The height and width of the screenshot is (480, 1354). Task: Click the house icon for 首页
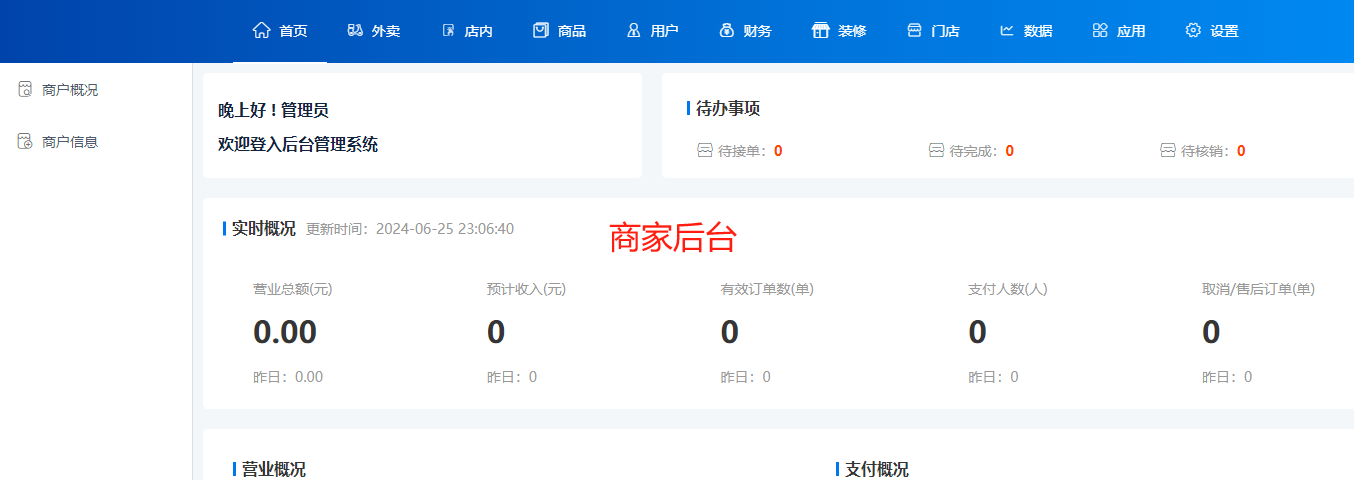coord(262,30)
